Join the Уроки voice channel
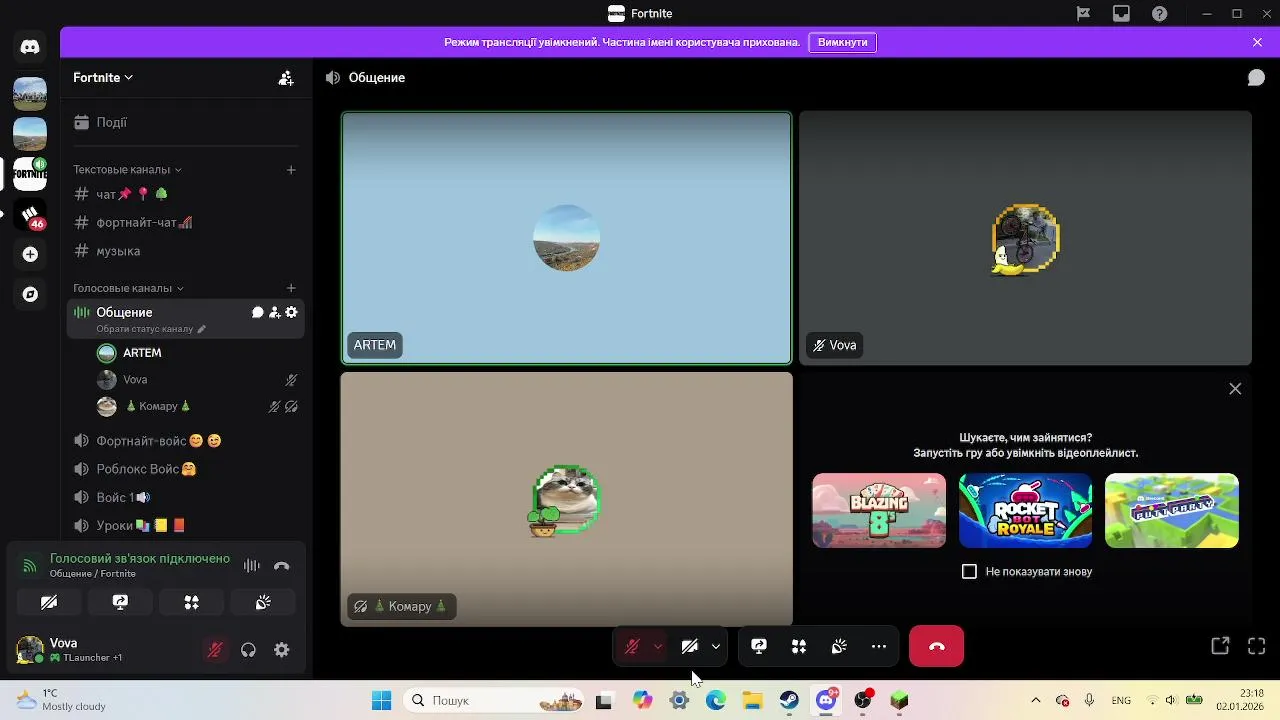Viewport: 1280px width, 720px height. click(x=186, y=525)
